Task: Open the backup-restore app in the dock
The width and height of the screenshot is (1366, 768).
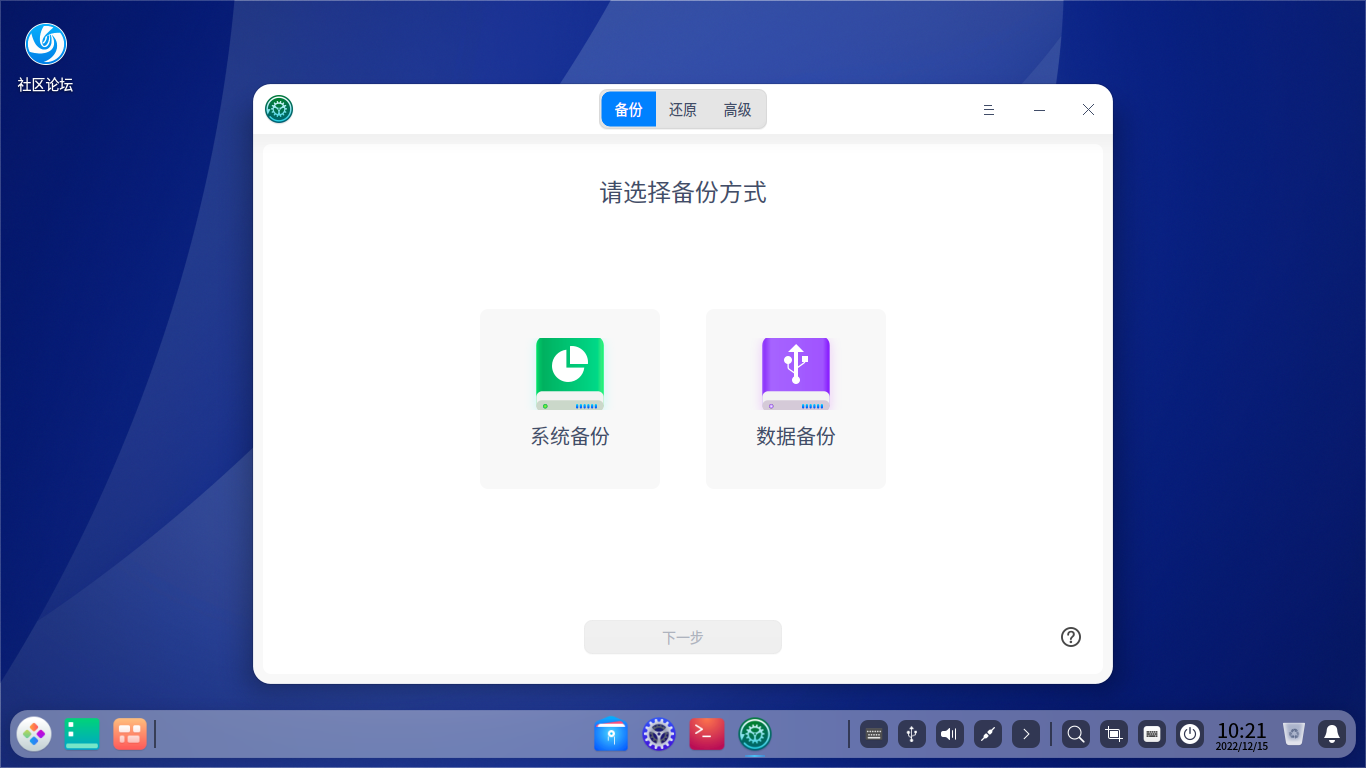Action: click(754, 734)
